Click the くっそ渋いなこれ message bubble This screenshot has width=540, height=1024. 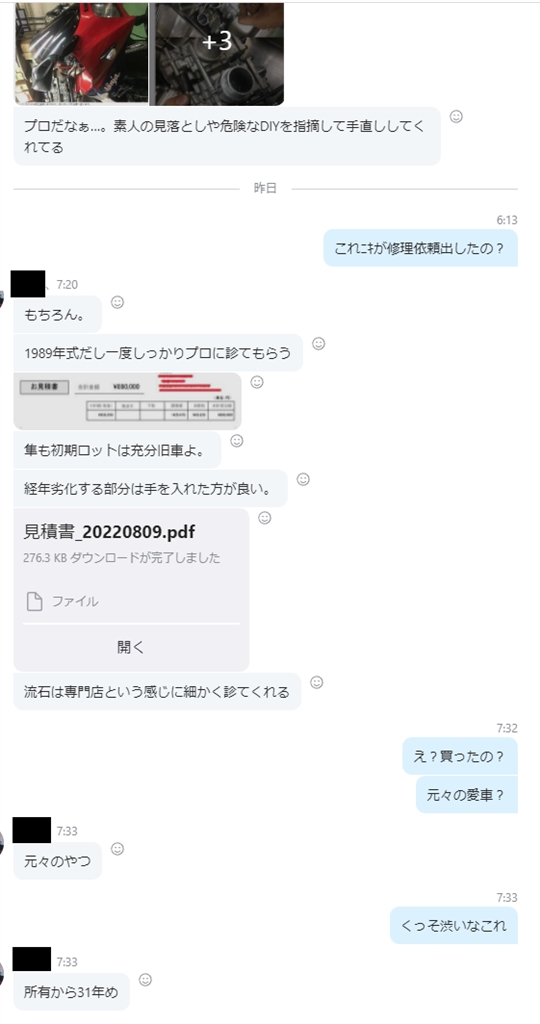(454, 925)
